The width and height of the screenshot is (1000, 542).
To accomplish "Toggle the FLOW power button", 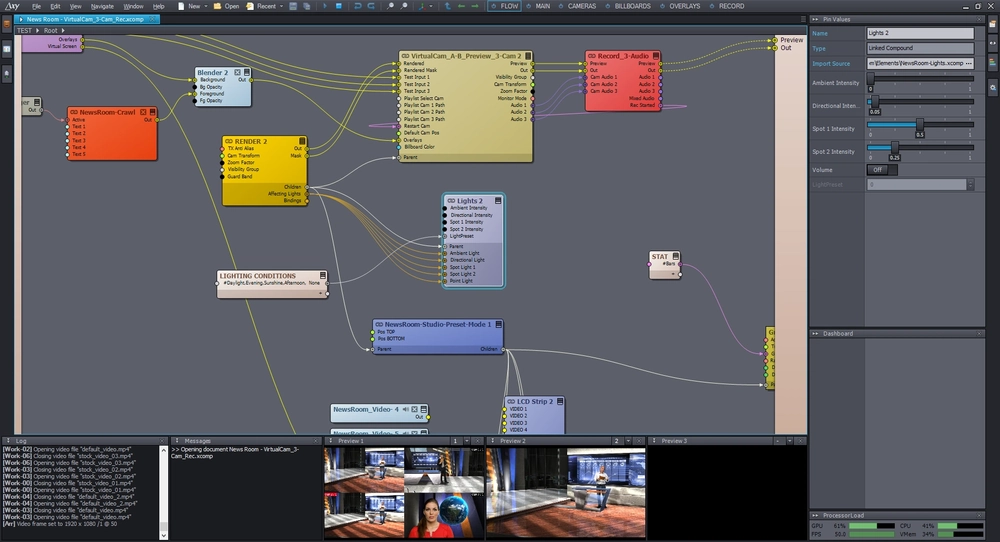I will [x=494, y=6].
